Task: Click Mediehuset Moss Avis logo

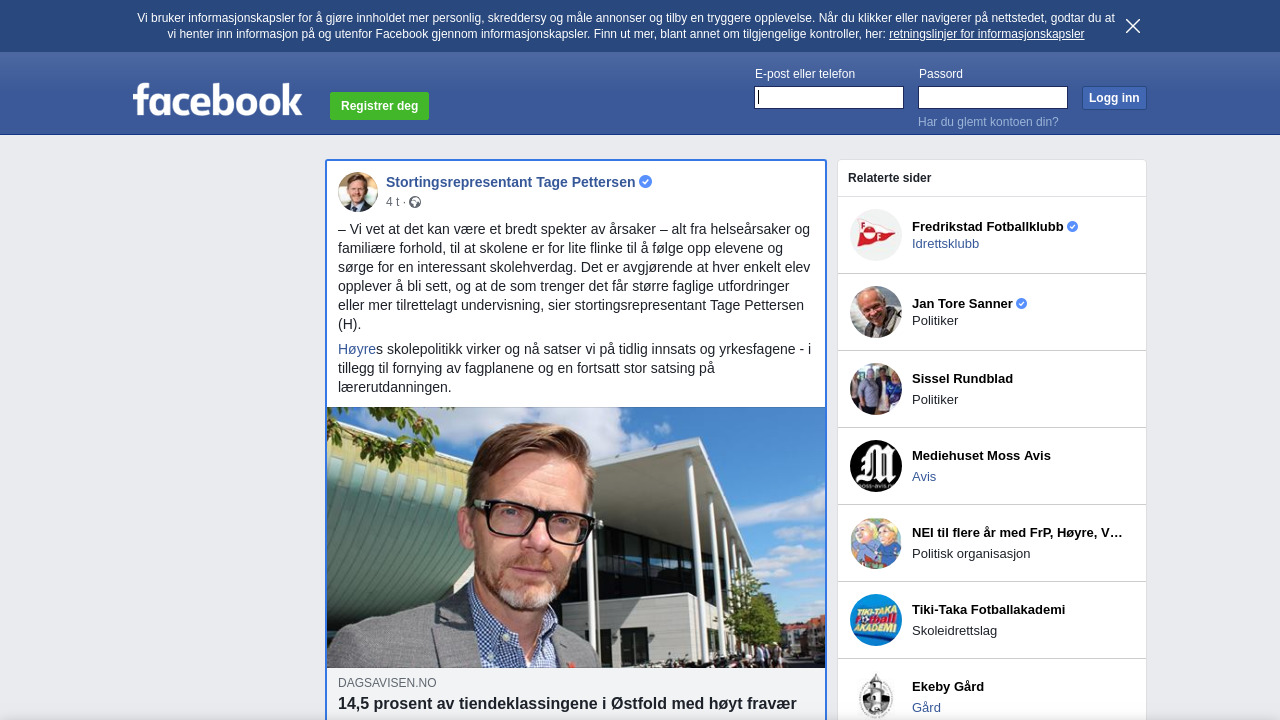Action: [x=876, y=466]
